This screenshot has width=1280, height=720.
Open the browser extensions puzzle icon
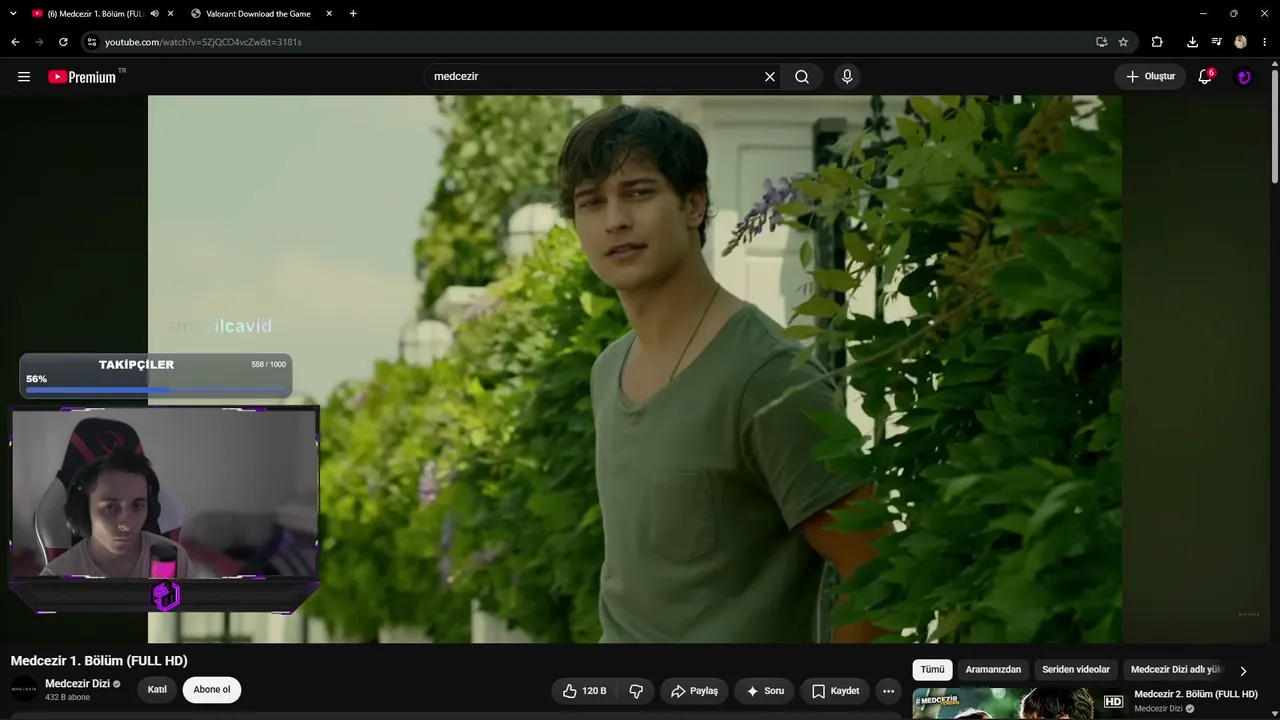(1157, 42)
